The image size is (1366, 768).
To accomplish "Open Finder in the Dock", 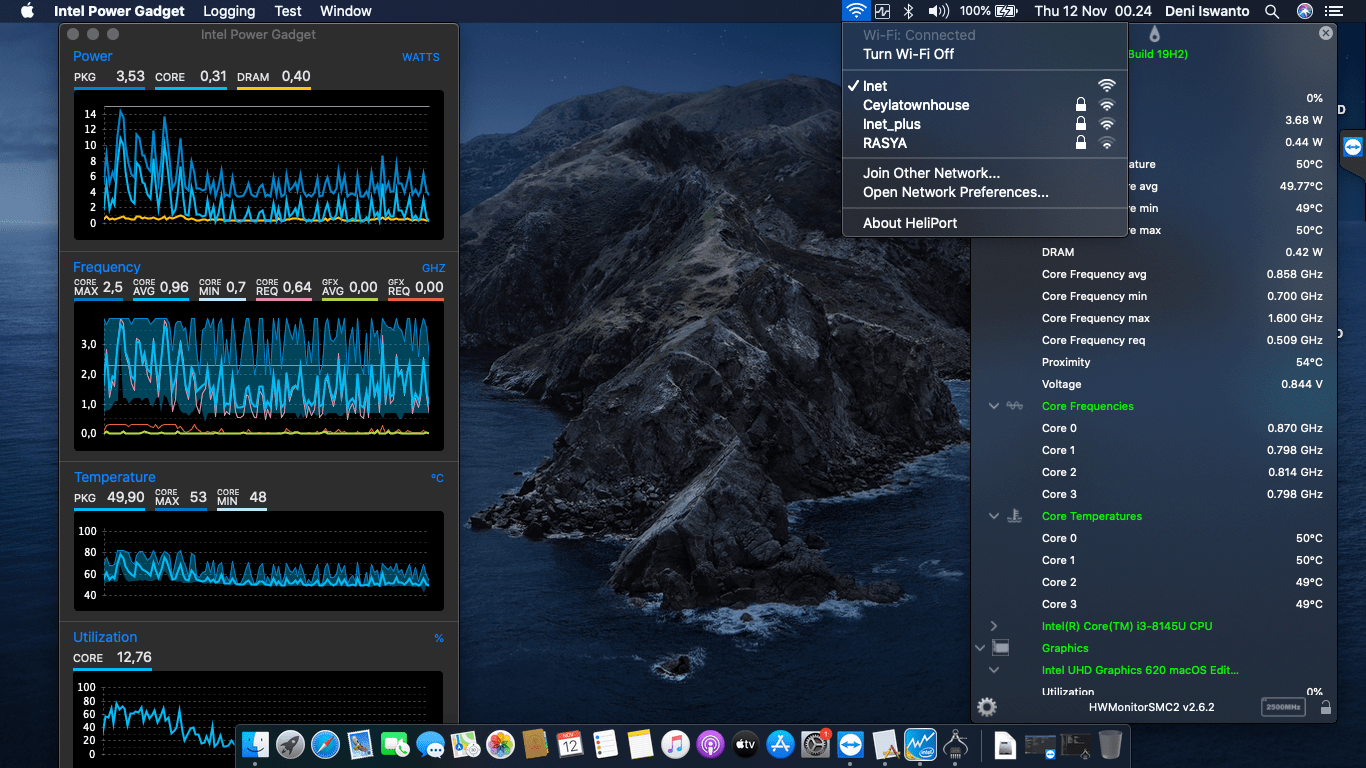I will pos(255,744).
